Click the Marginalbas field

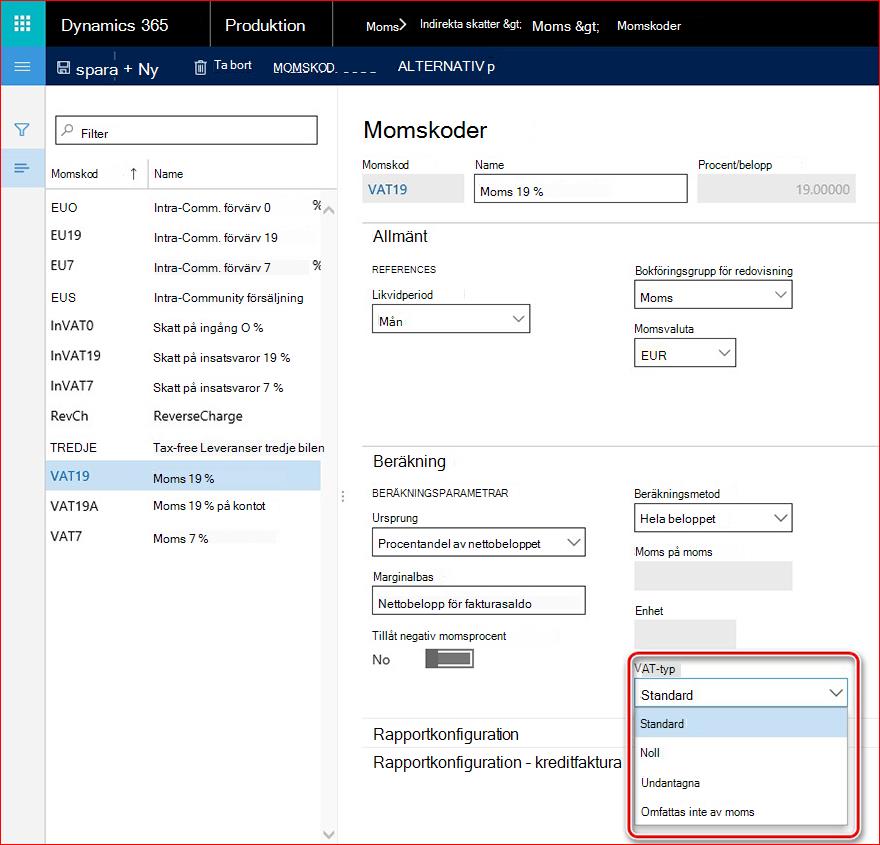[x=479, y=600]
